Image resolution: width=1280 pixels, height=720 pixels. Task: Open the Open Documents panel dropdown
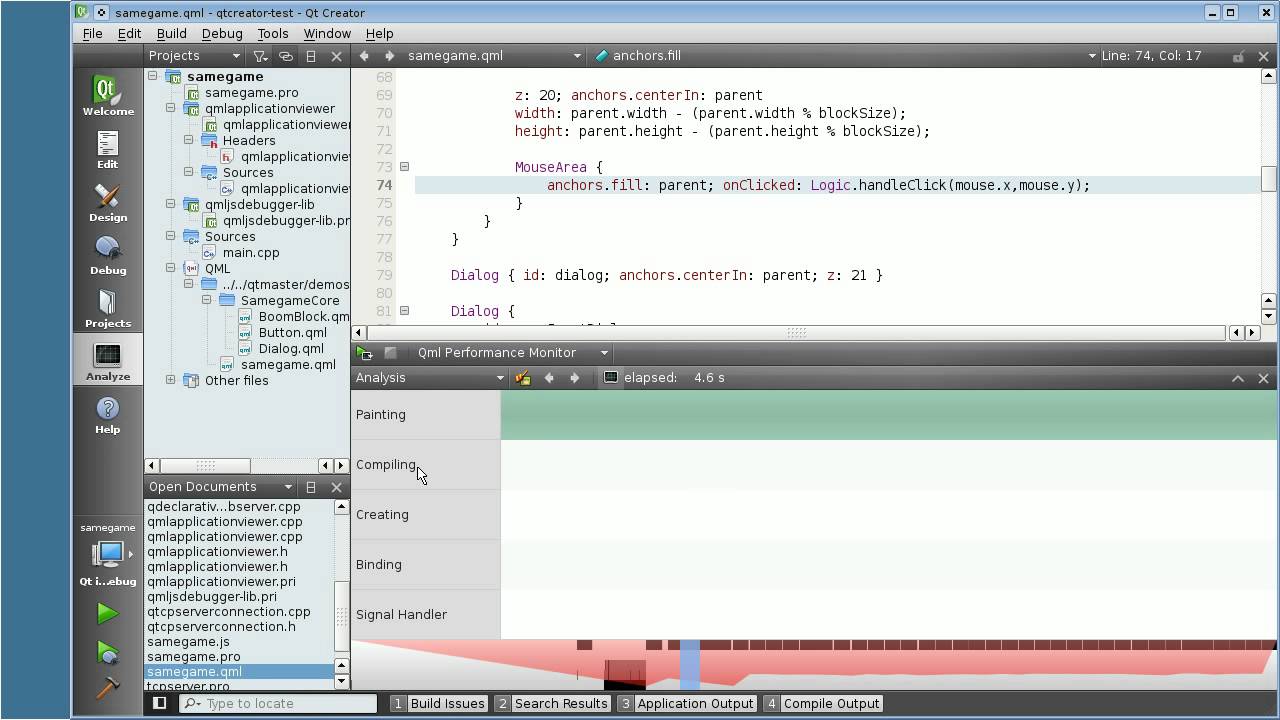[220, 487]
